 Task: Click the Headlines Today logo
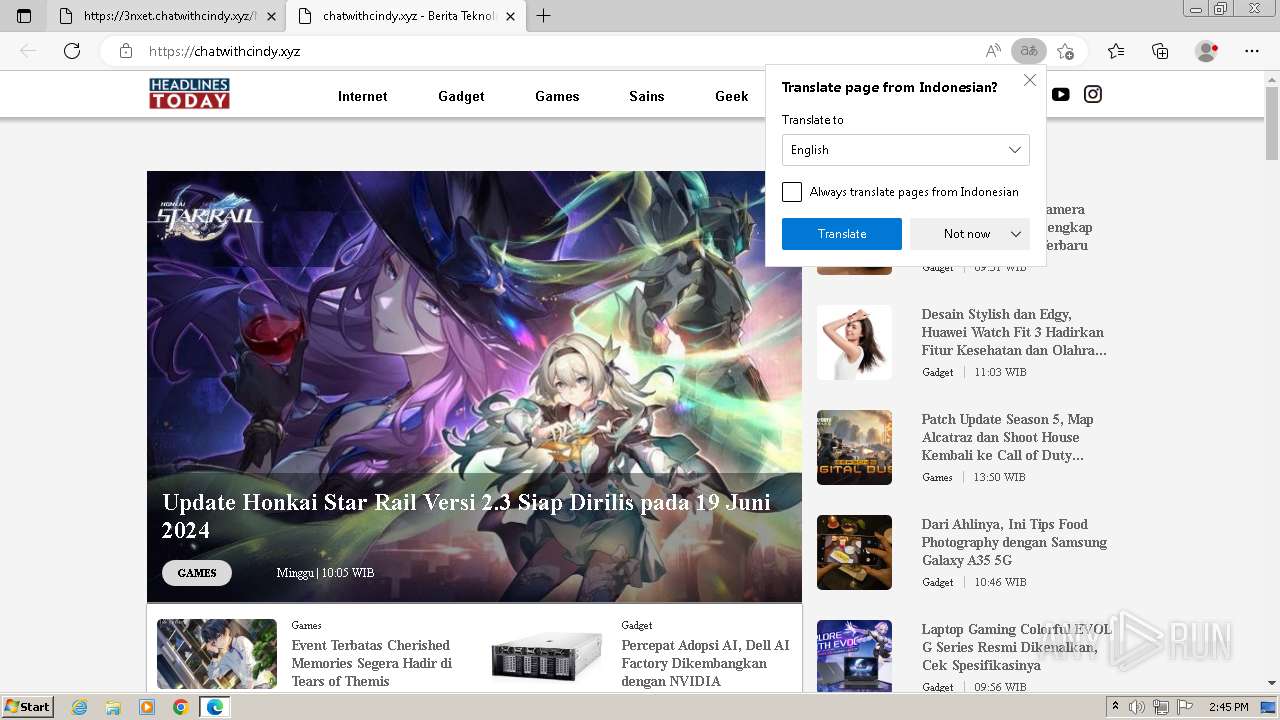tap(189, 94)
